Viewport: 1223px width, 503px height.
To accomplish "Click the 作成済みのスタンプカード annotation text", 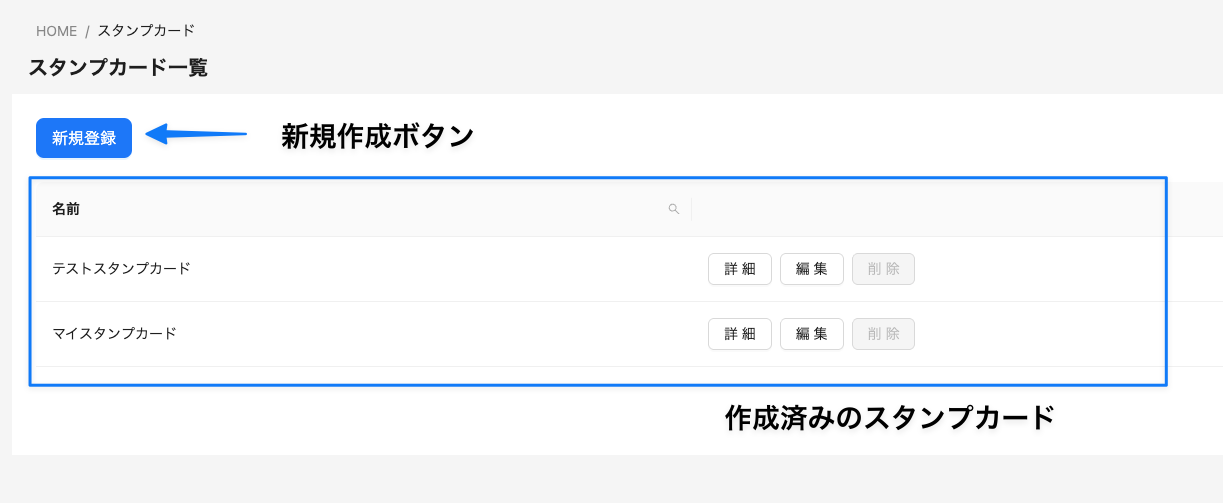I will click(889, 418).
